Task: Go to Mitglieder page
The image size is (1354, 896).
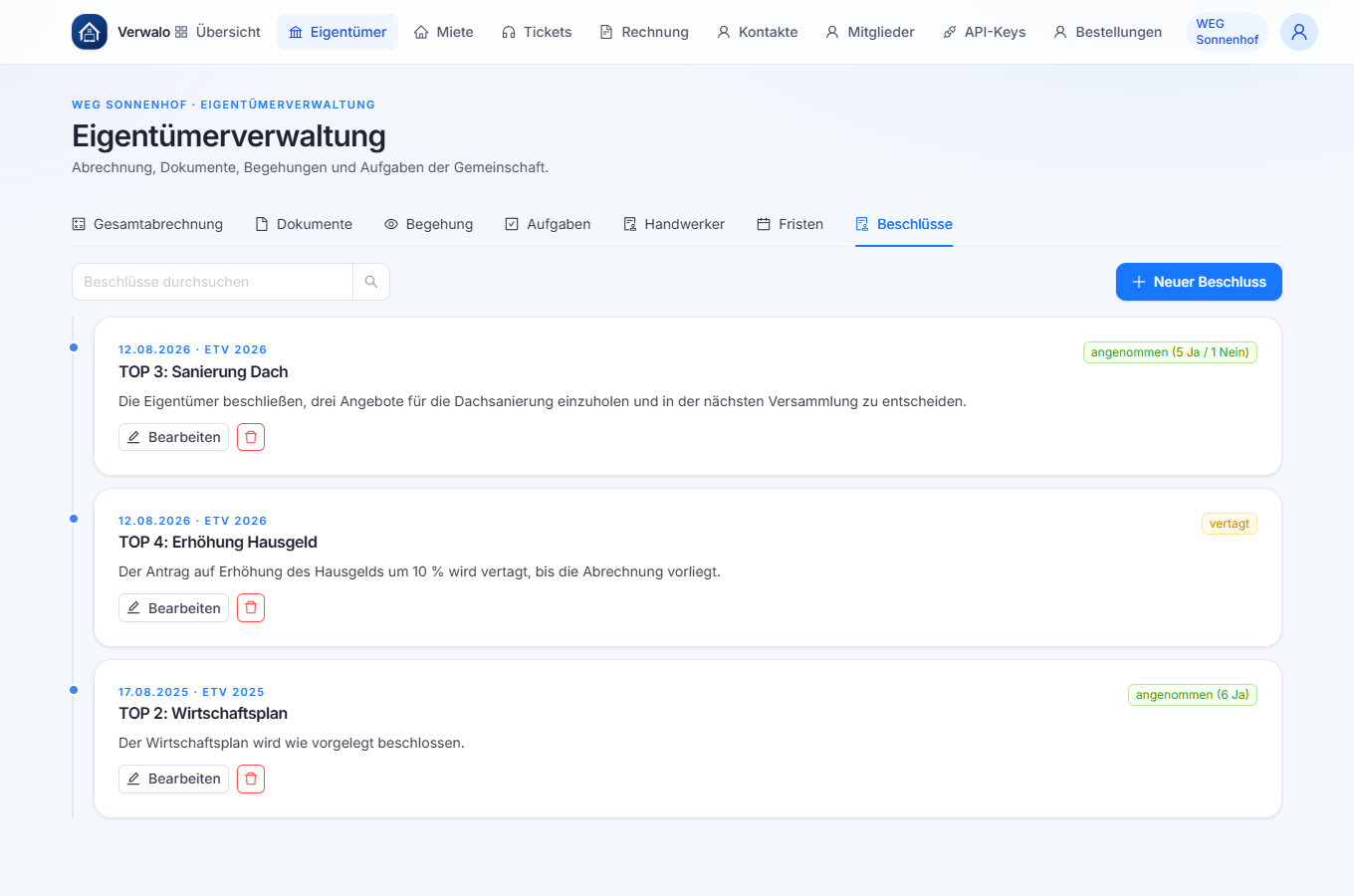Action: pyautogui.click(x=870, y=32)
